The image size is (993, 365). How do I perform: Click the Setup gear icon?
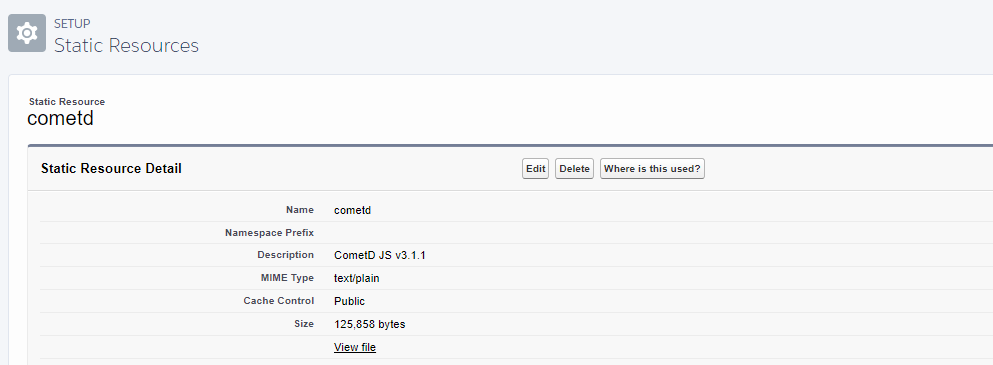click(x=27, y=33)
